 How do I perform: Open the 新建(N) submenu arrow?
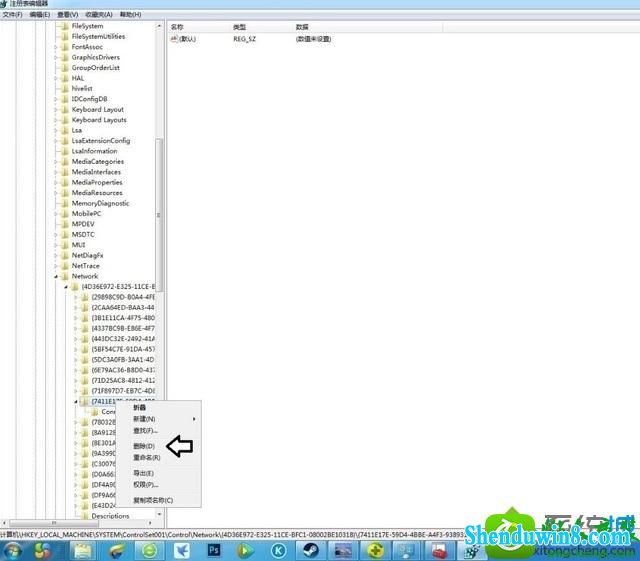click(194, 419)
